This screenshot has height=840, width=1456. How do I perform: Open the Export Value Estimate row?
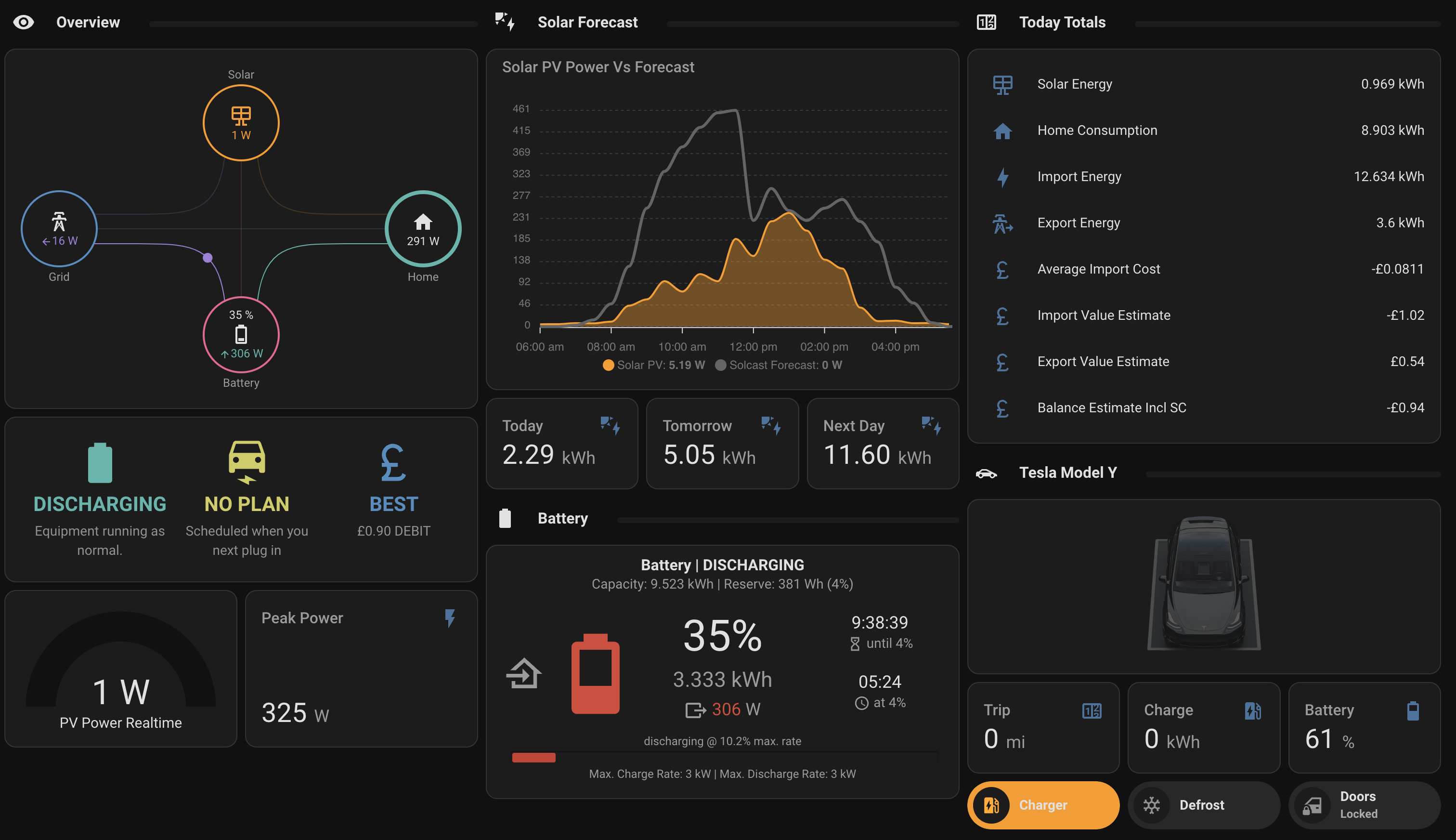(1203, 362)
